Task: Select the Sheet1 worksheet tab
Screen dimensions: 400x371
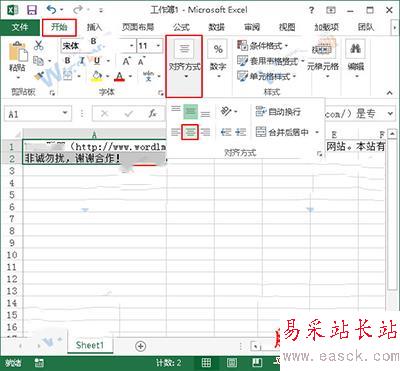Action: (89, 345)
